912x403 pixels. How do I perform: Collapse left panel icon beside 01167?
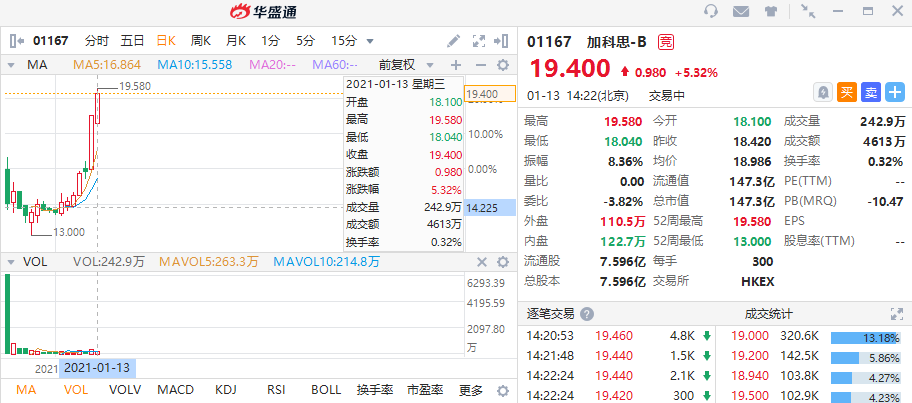coord(17,41)
